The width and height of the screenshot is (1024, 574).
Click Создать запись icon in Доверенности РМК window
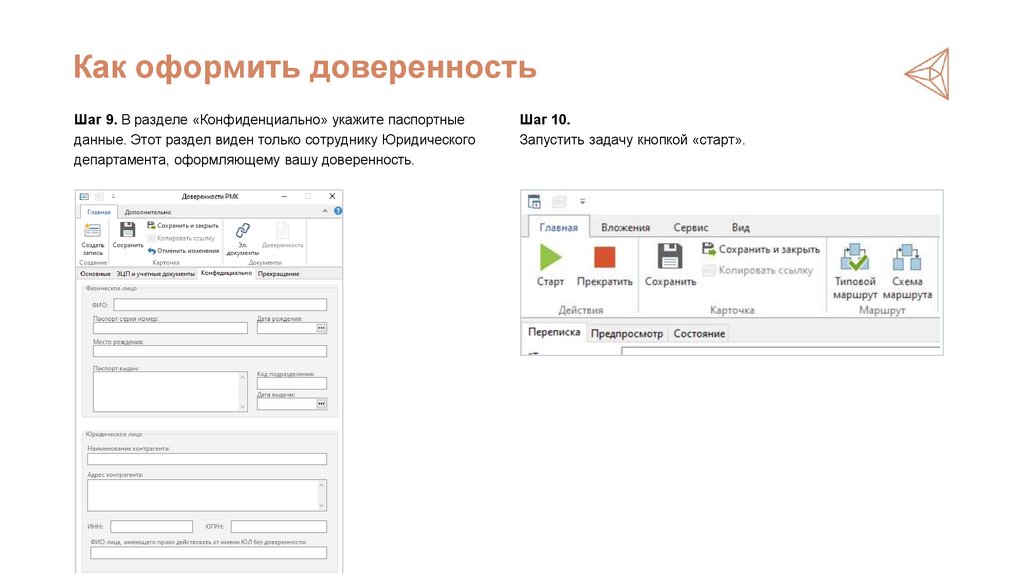click(x=92, y=231)
